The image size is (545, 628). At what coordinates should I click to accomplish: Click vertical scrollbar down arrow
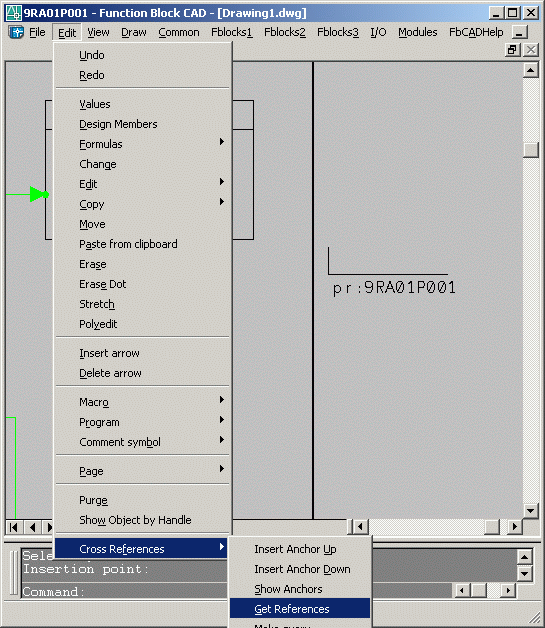531,510
